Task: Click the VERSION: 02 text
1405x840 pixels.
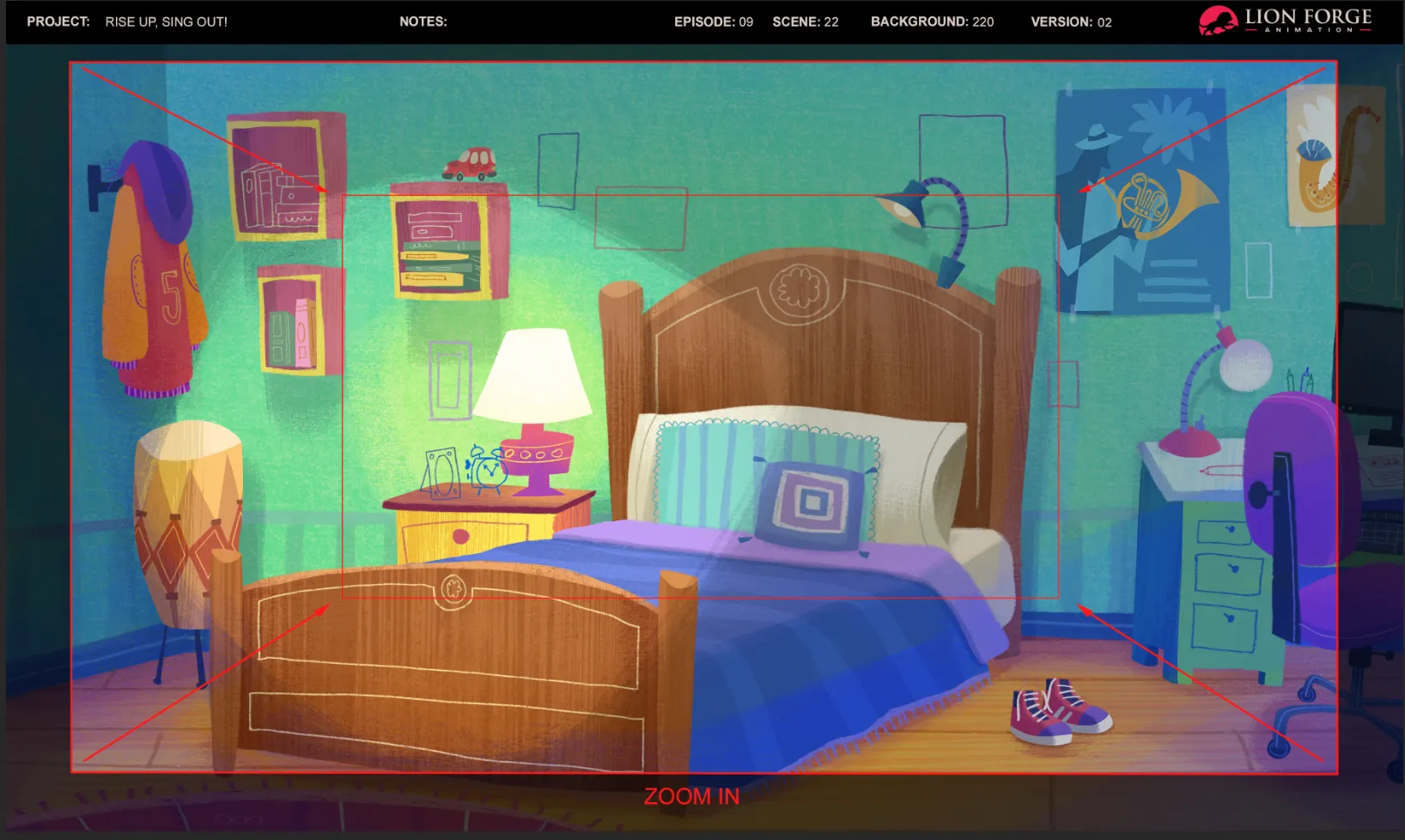Action: (1072, 21)
